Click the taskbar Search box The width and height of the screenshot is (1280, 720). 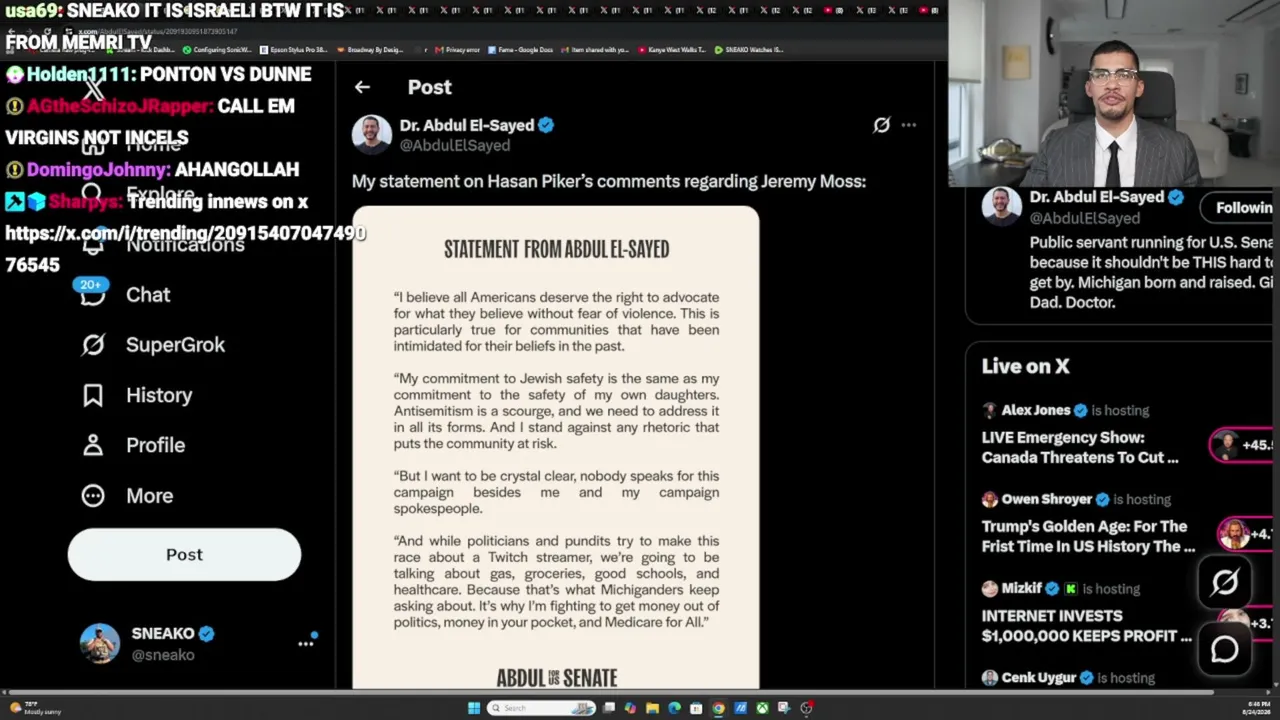tap(542, 709)
